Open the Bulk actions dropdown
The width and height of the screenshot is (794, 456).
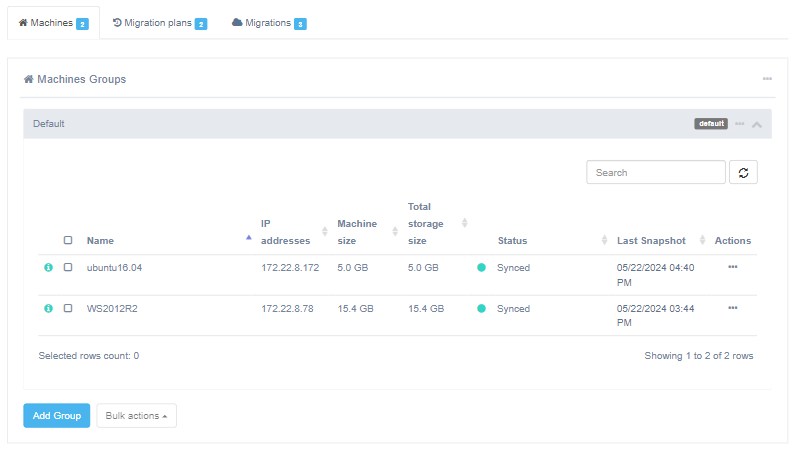[x=136, y=416]
